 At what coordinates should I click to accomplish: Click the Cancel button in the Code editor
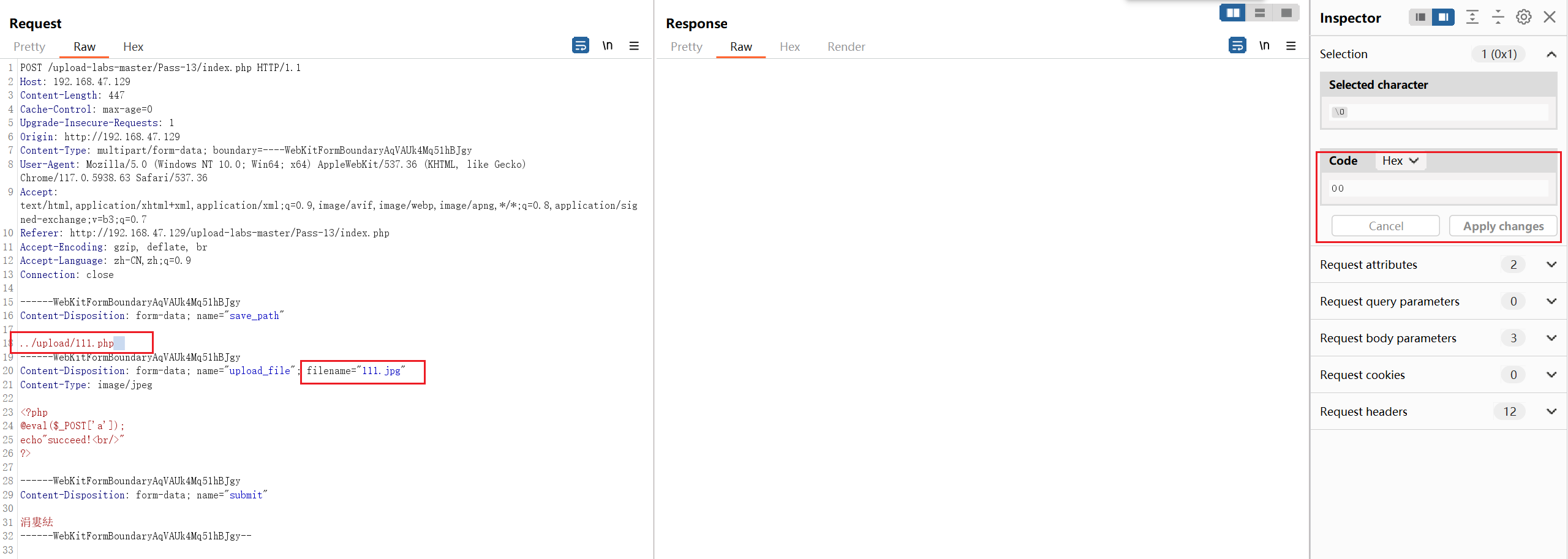(x=1385, y=225)
